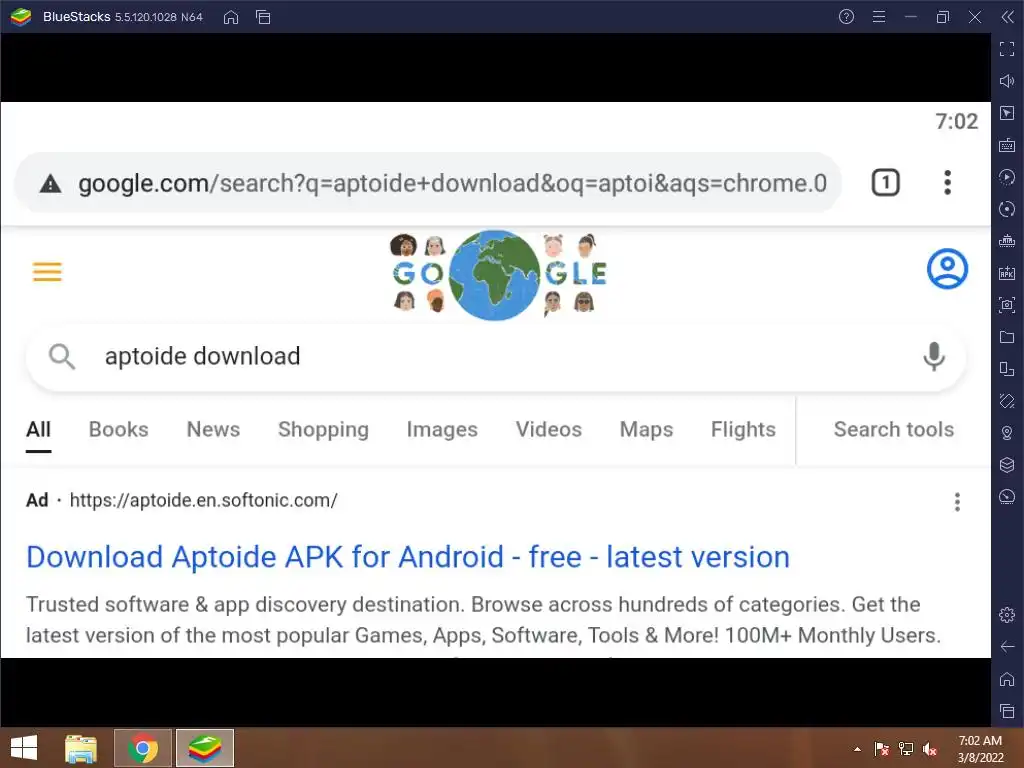Switch to Images results tab
1024x768 pixels.
click(x=442, y=430)
